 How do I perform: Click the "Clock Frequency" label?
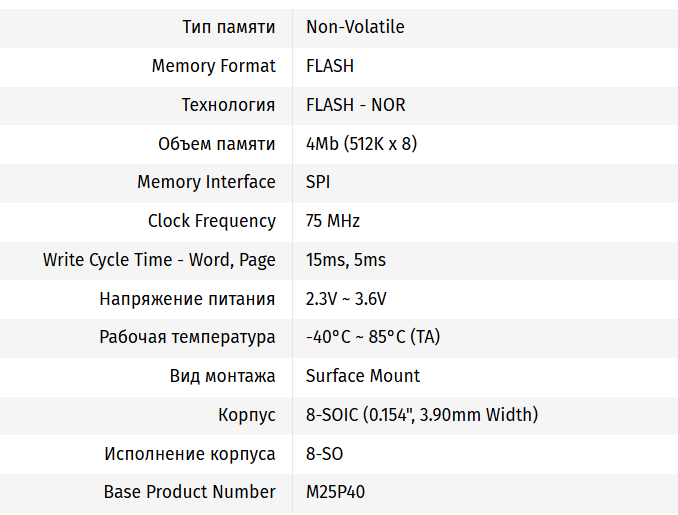coord(211,221)
